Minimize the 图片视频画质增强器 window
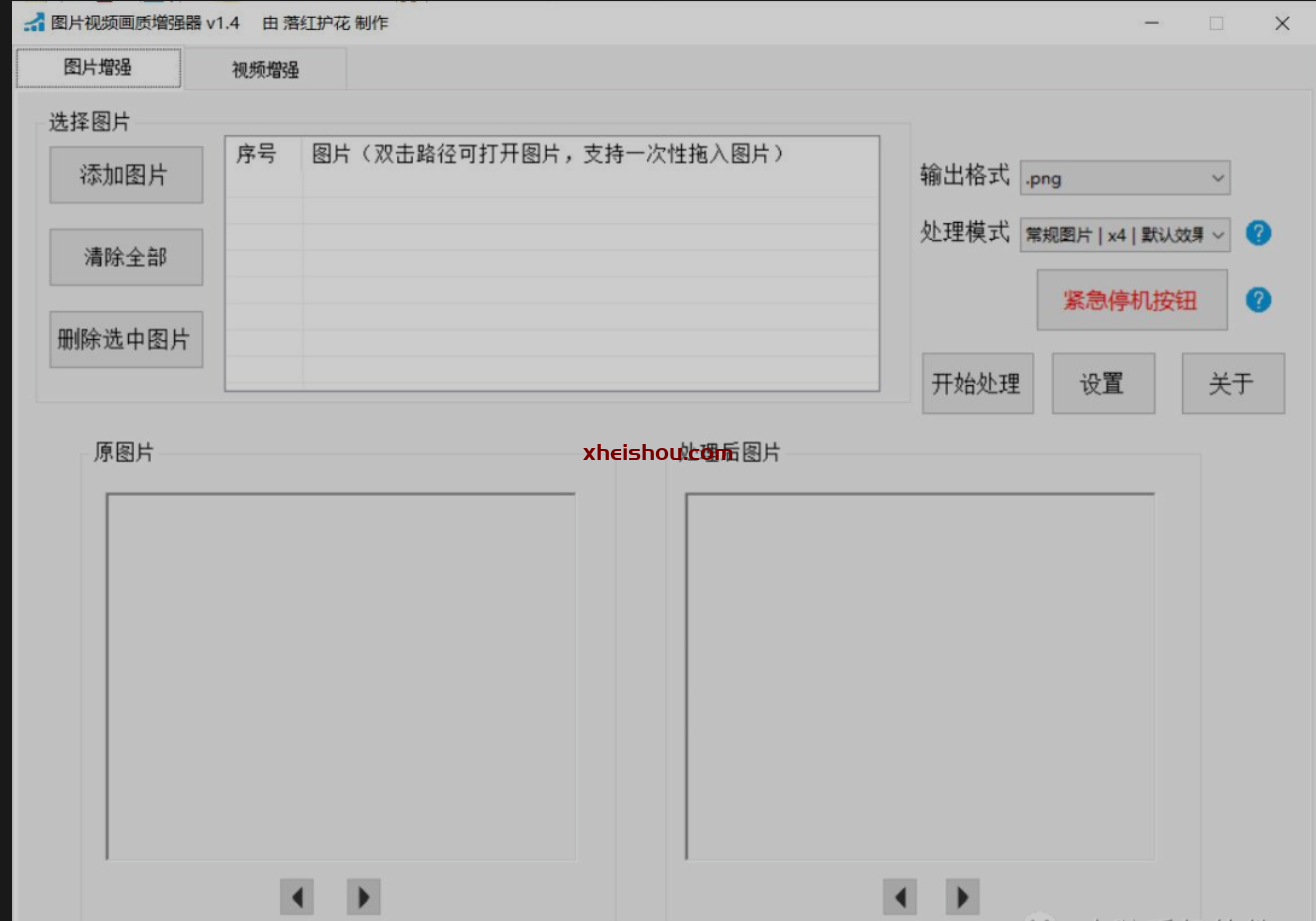 pyautogui.click(x=1151, y=23)
